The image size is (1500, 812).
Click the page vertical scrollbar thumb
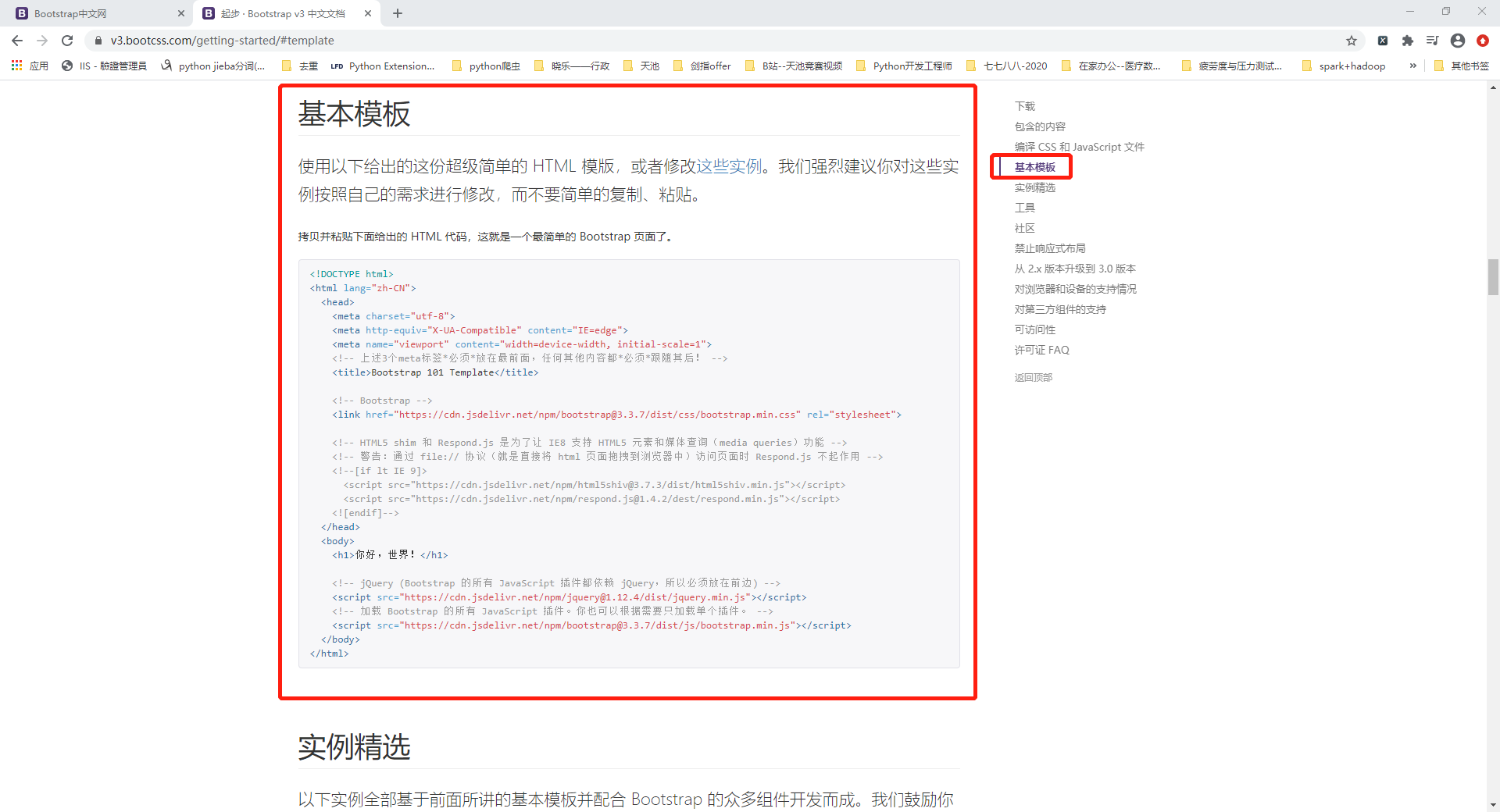point(1493,277)
